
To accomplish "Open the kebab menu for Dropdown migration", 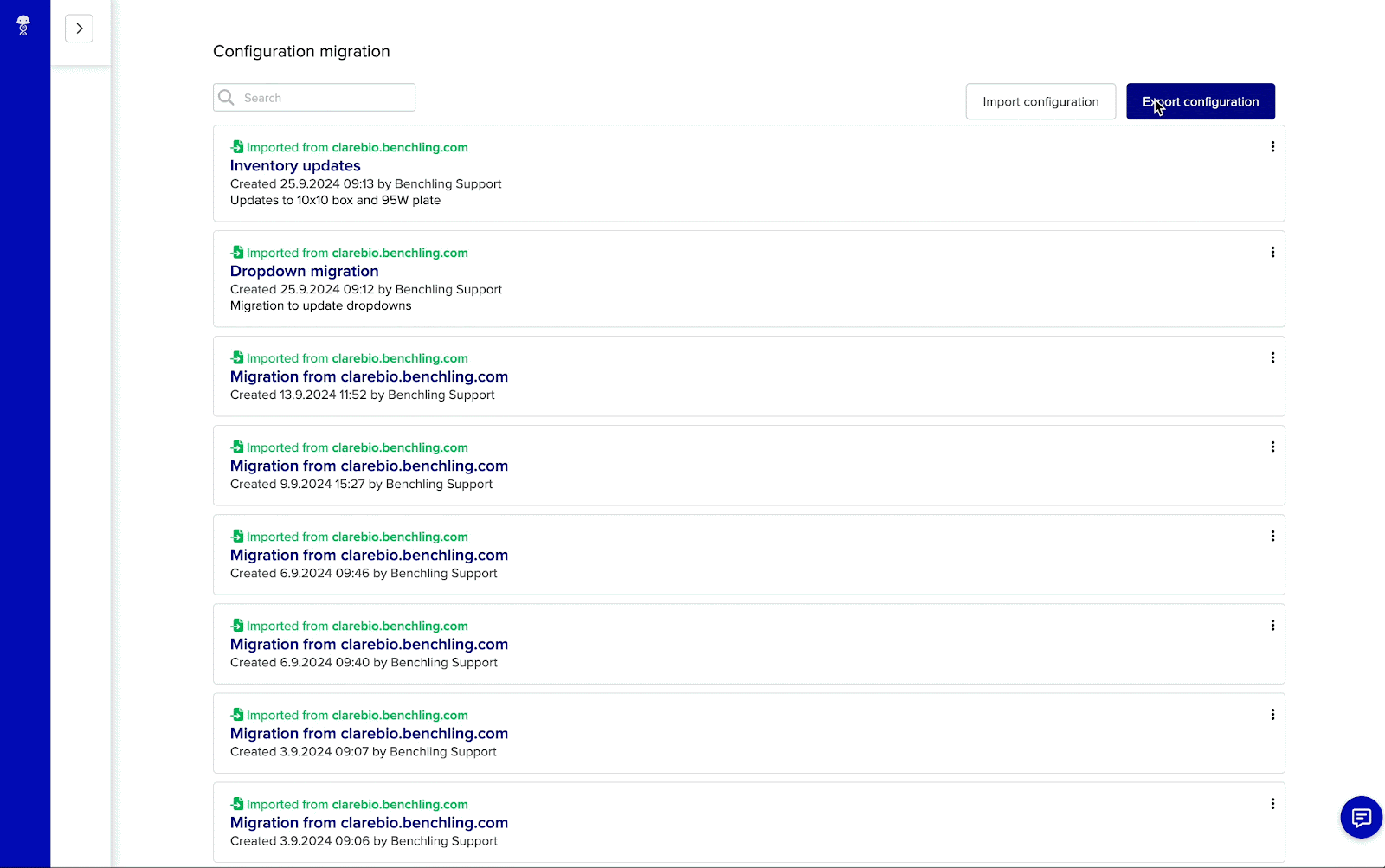I will (x=1272, y=252).
